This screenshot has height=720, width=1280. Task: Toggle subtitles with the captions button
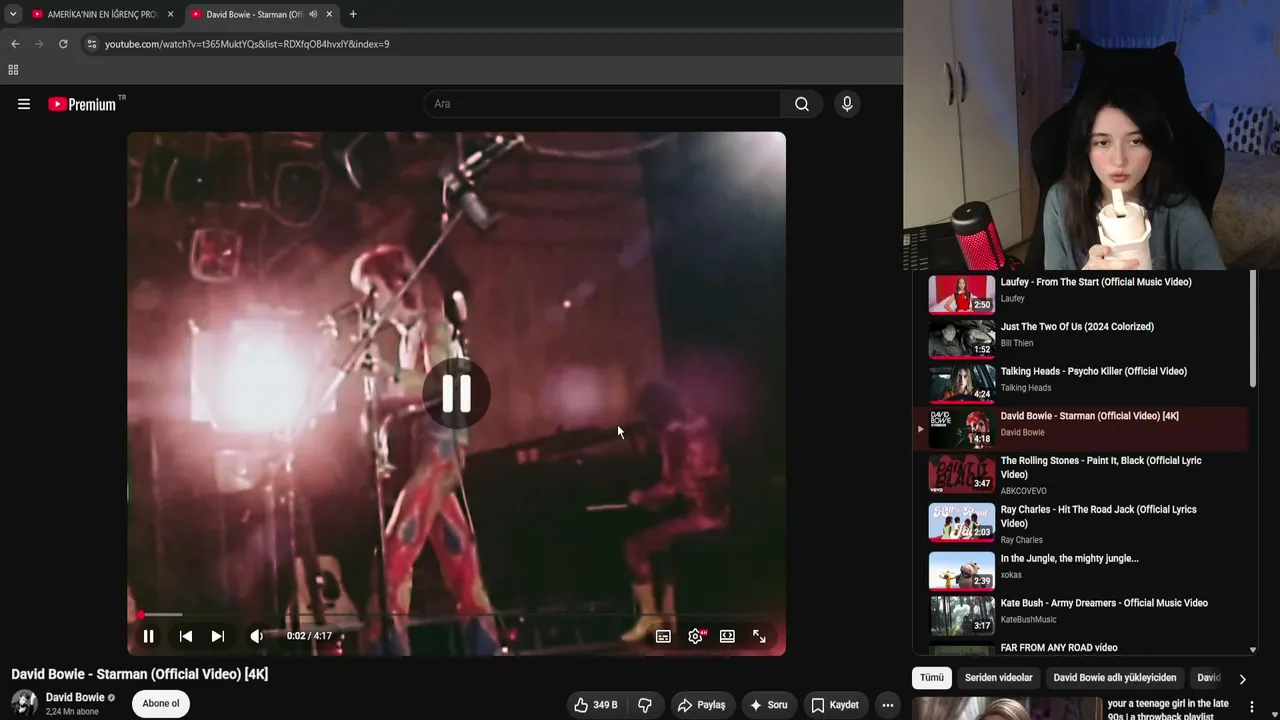[x=663, y=636]
